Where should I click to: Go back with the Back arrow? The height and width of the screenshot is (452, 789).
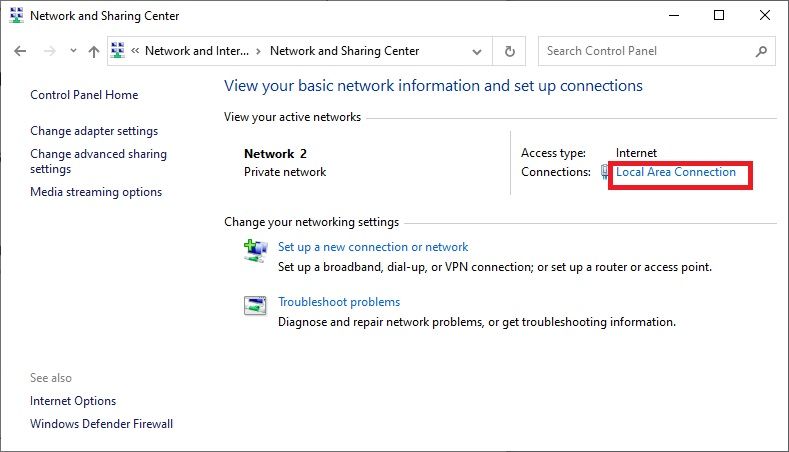(20, 51)
